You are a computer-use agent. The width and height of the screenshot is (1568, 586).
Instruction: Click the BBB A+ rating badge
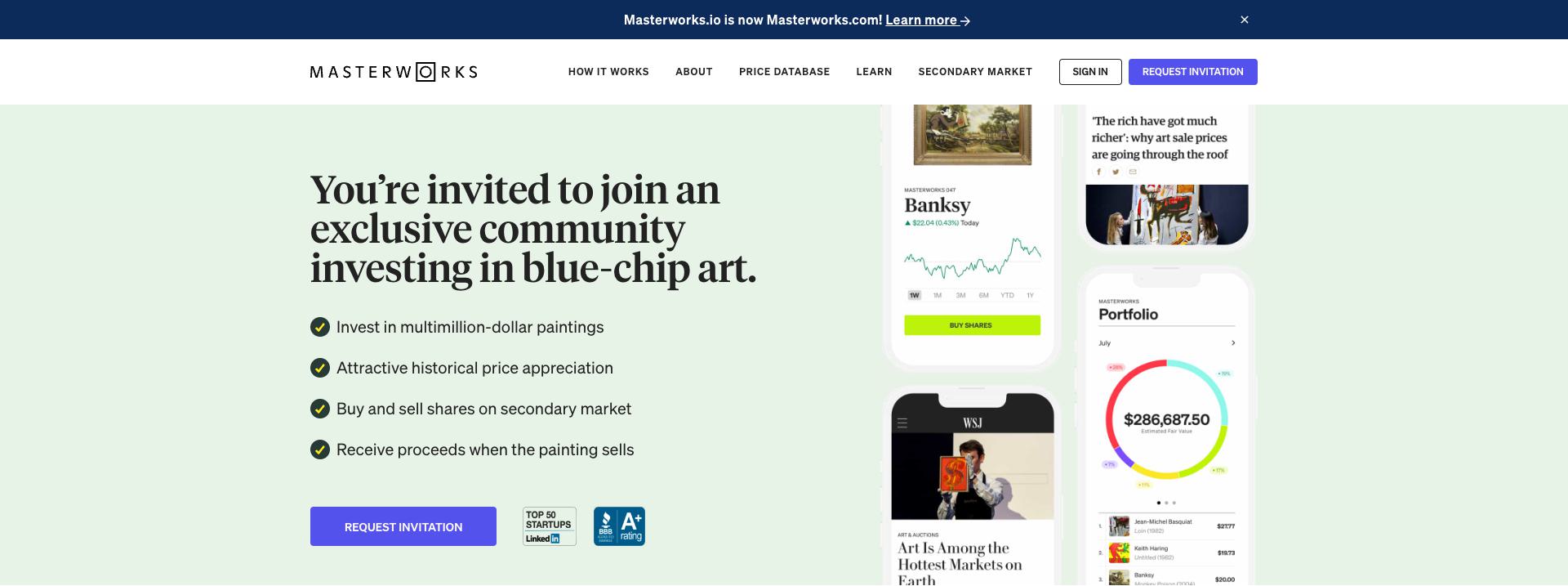pos(619,526)
